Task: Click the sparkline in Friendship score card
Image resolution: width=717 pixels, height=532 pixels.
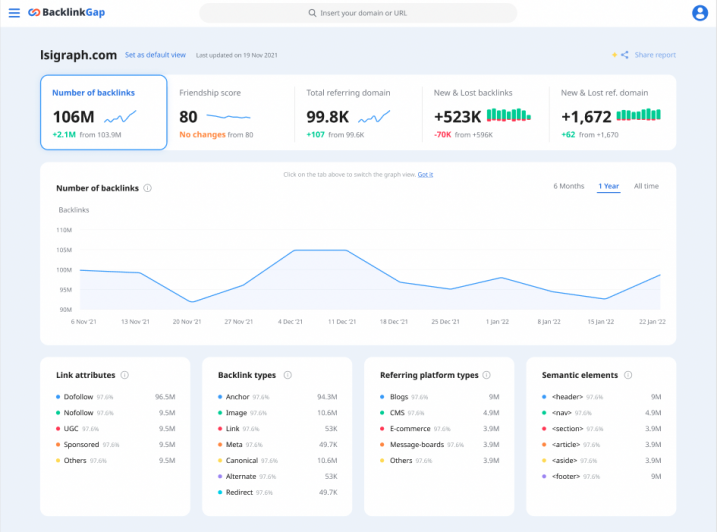Action: pyautogui.click(x=228, y=117)
